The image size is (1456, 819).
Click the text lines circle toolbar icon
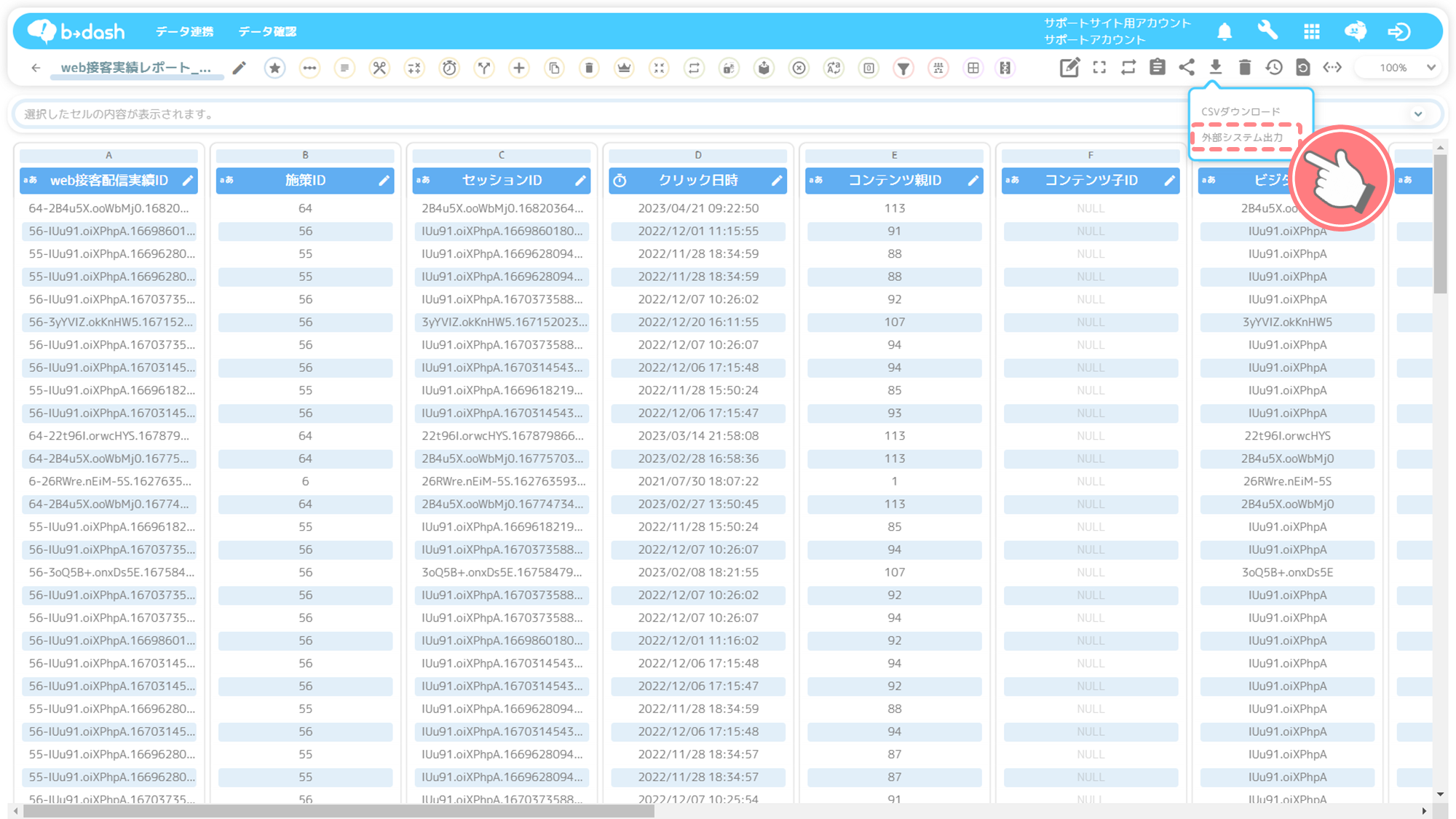(344, 68)
